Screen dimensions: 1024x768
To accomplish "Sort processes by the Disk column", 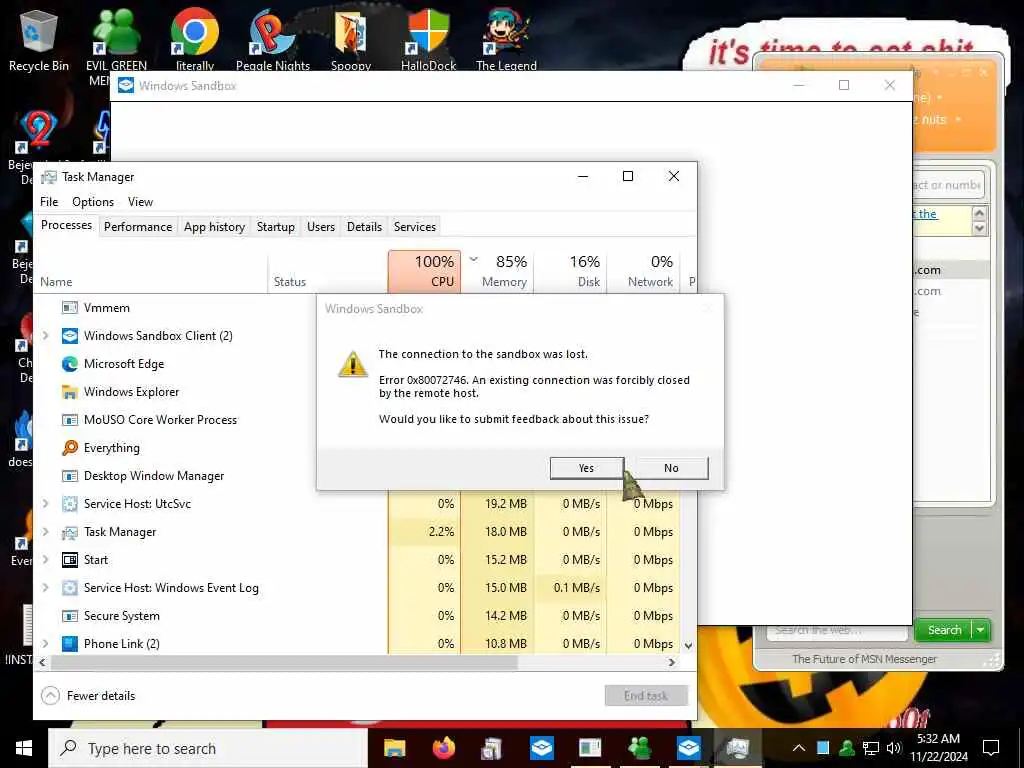I will [571, 271].
